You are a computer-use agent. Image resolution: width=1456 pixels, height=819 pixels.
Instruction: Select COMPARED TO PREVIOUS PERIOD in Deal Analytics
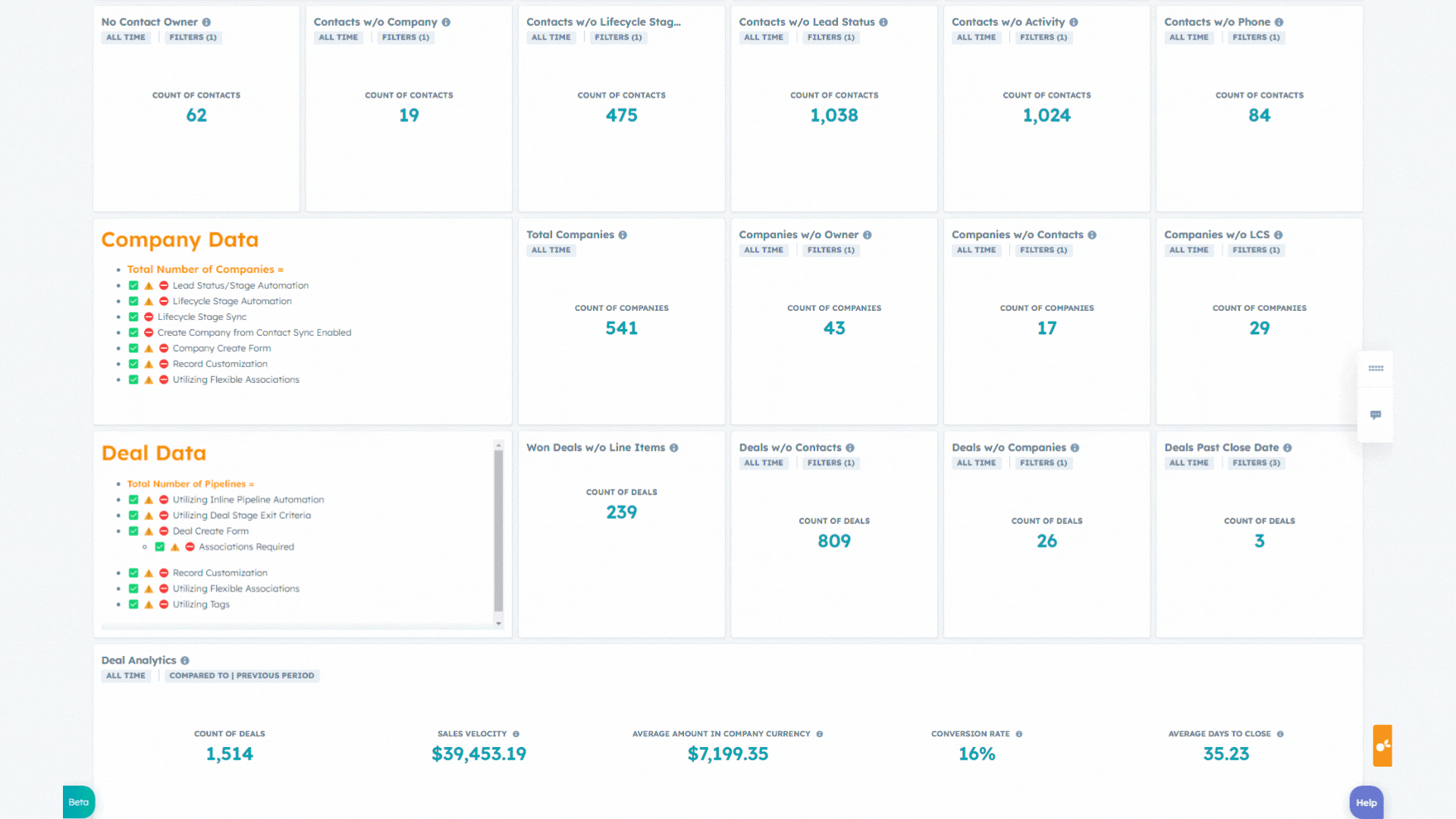(241, 676)
